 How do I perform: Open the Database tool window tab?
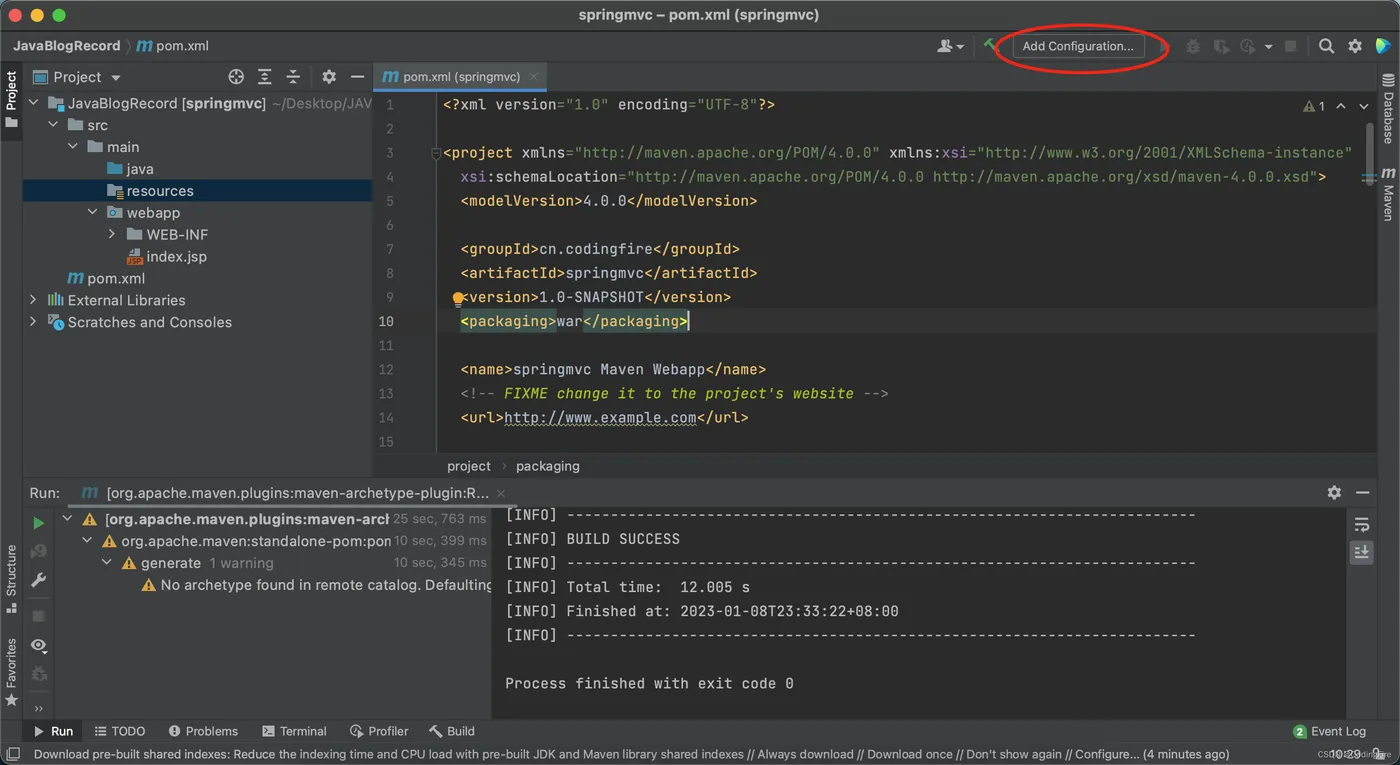coord(1388,110)
